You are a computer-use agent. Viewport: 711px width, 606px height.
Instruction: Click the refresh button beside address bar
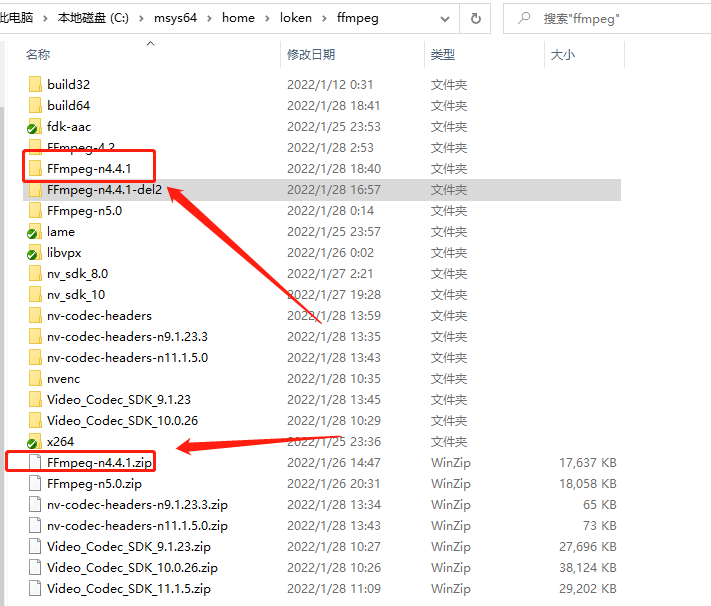coord(475,18)
